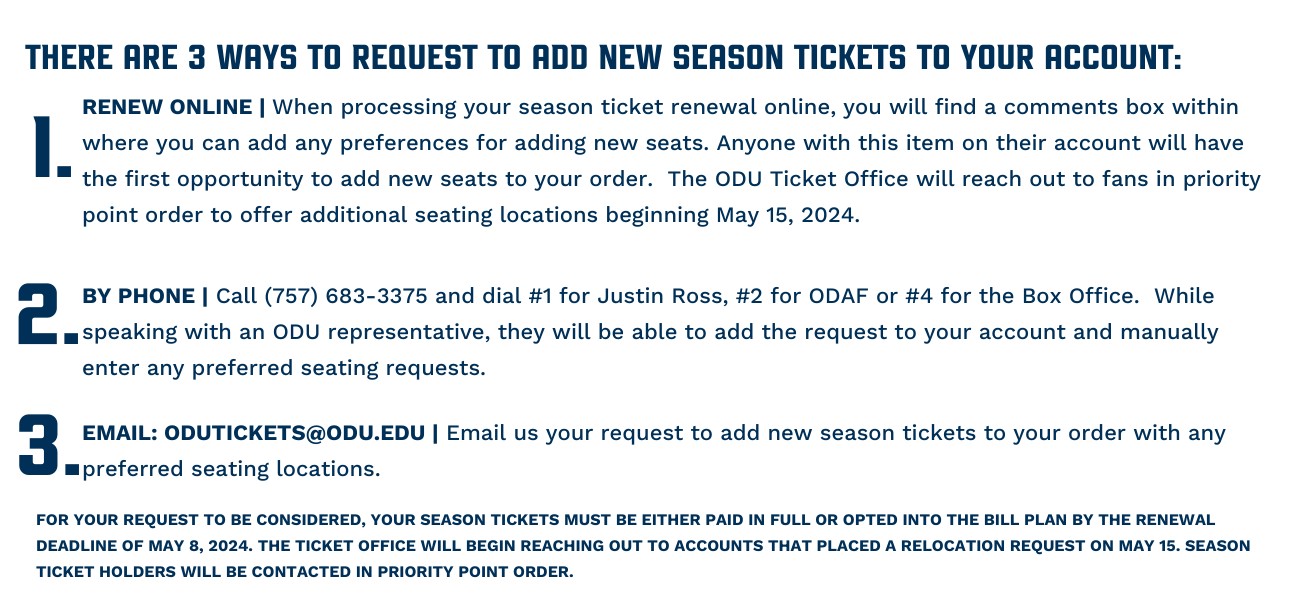Click the large numeral 3 marker
Screen dimensions: 1289x600
[x=48, y=445]
